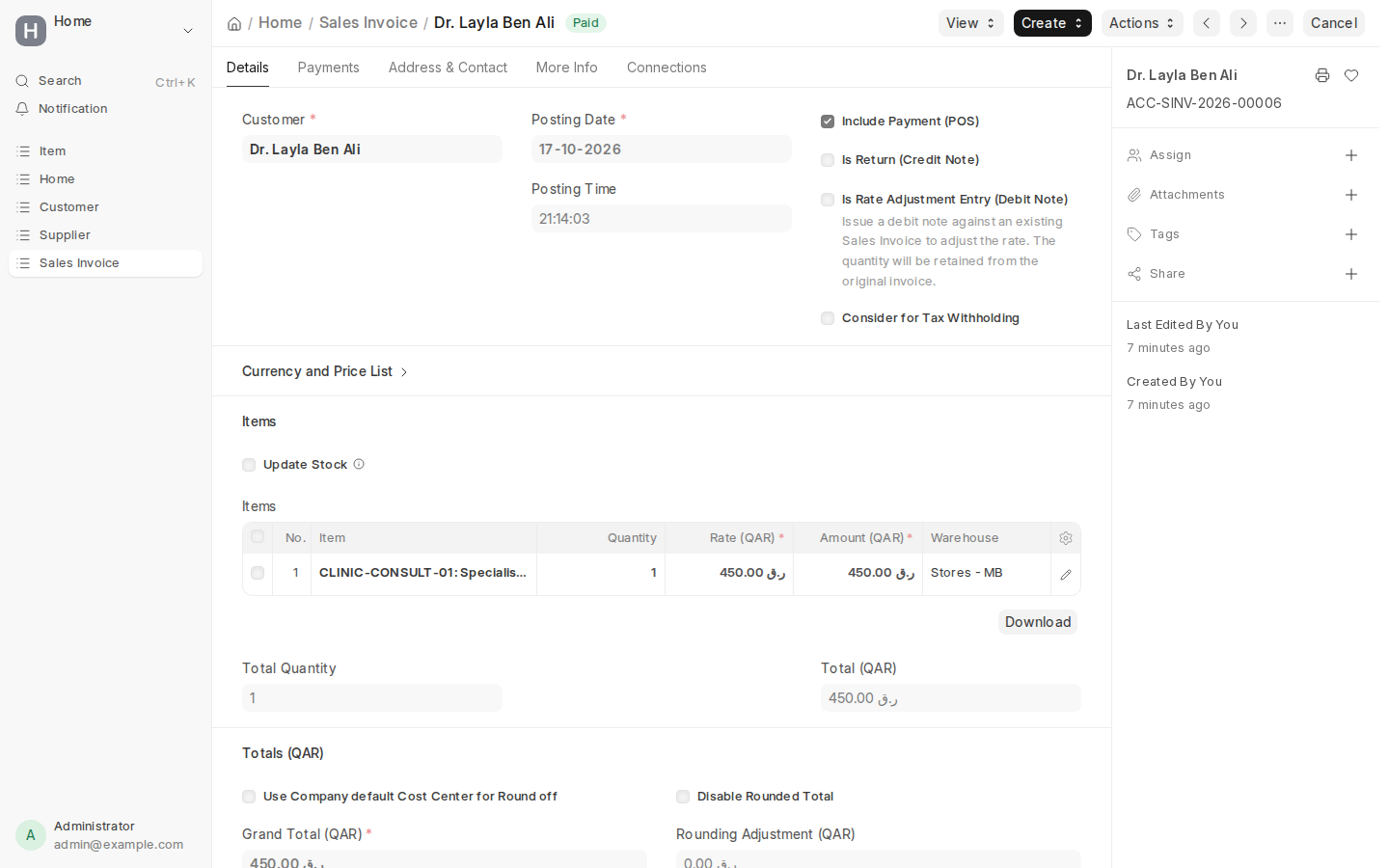Open the View dropdown
The width and height of the screenshot is (1389, 868).
click(x=971, y=23)
